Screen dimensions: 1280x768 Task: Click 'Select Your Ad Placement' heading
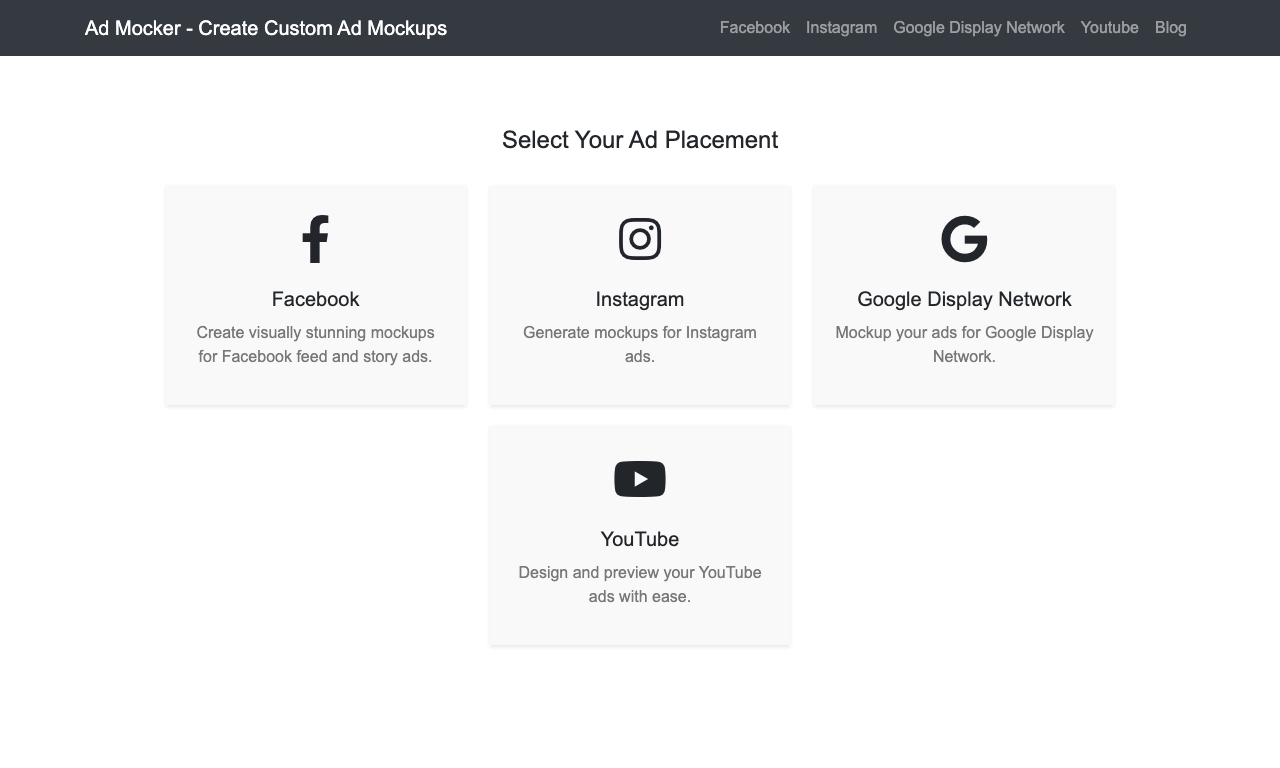(640, 140)
